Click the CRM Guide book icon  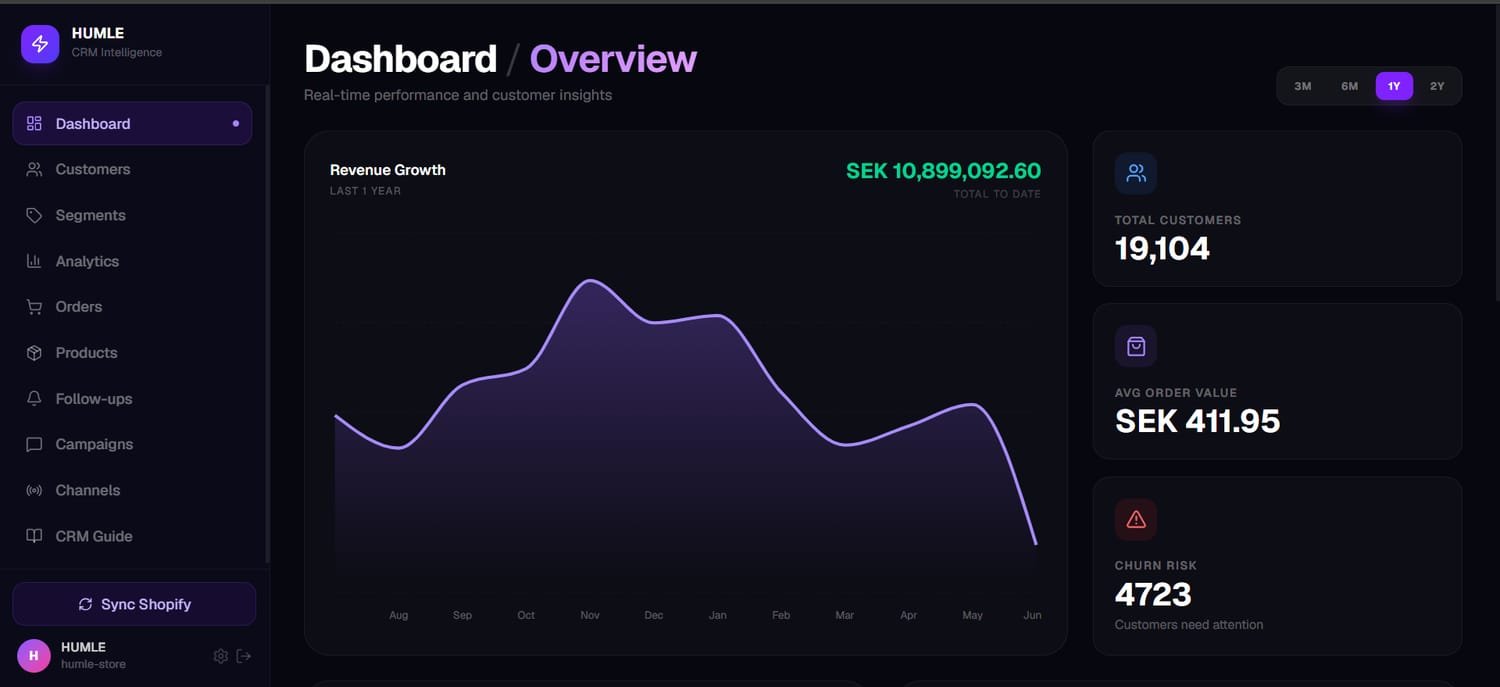click(x=34, y=536)
